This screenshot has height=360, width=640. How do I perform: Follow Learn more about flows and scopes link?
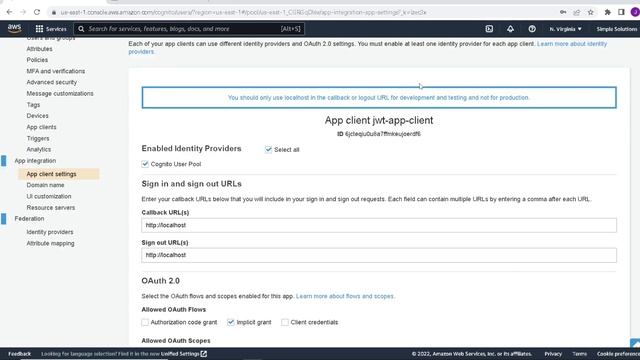[345, 296]
